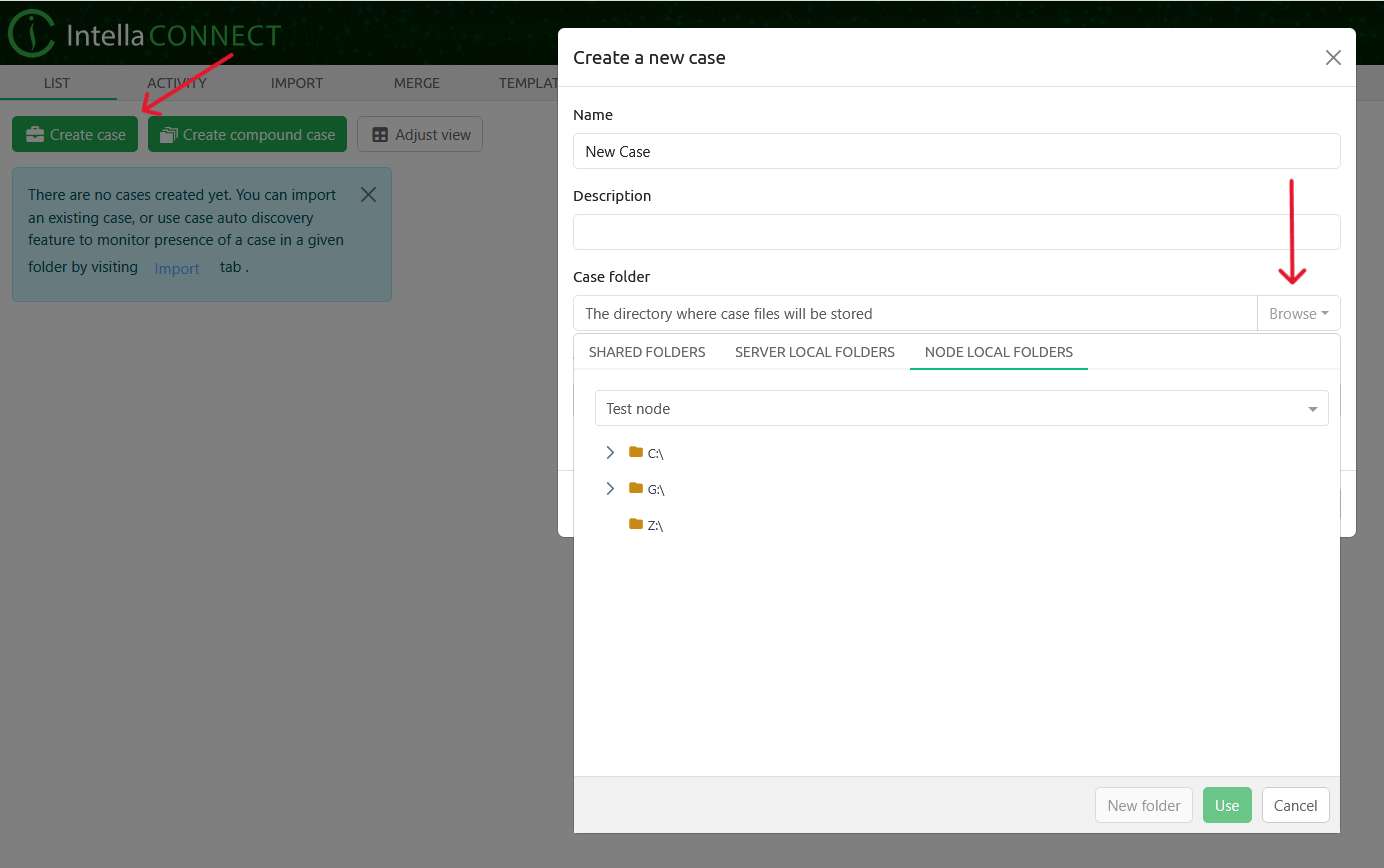This screenshot has height=868, width=1384.
Task: Click into the case Name field
Action: (956, 152)
